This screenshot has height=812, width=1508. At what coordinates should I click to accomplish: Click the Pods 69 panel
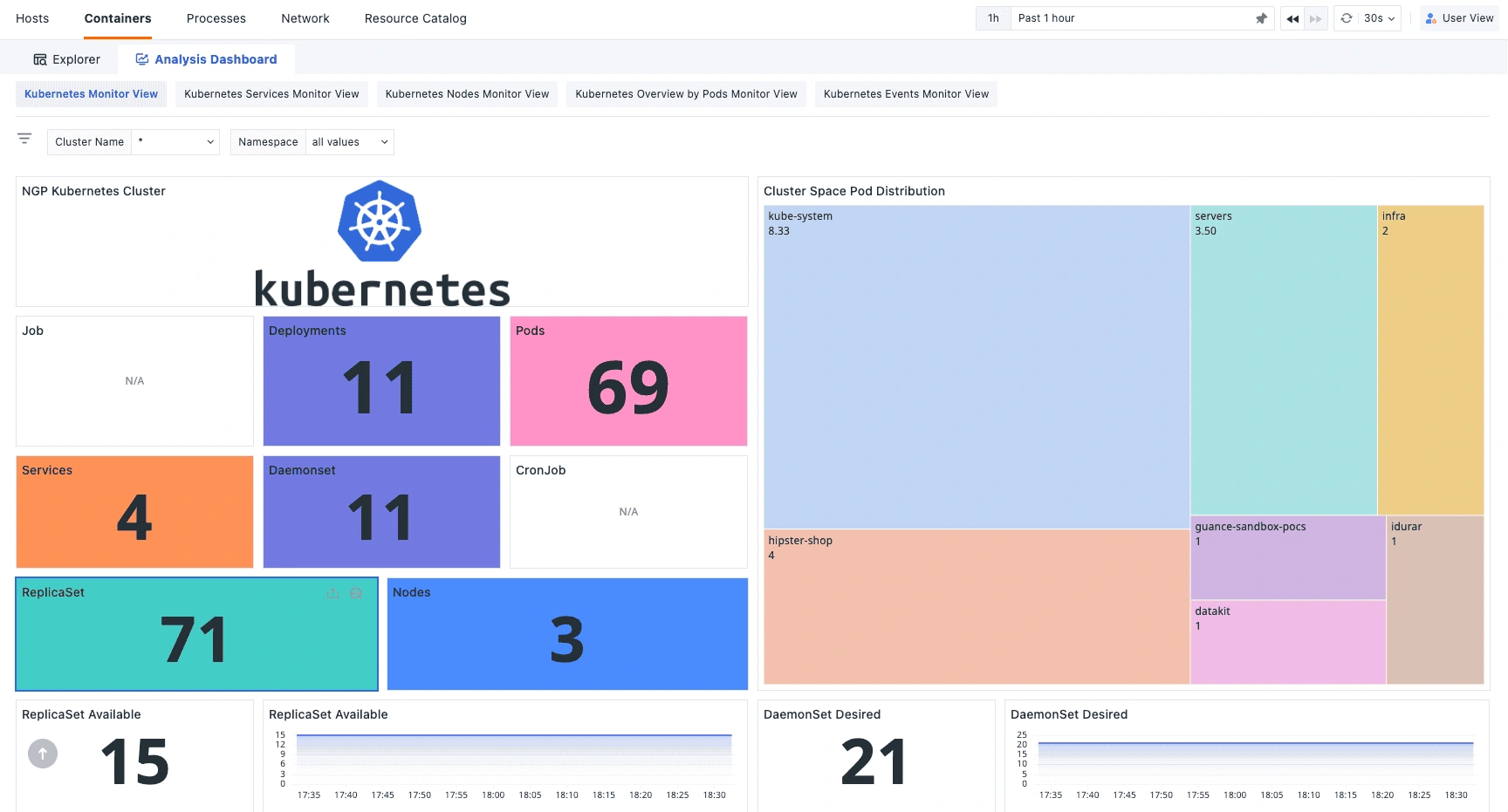(x=628, y=381)
